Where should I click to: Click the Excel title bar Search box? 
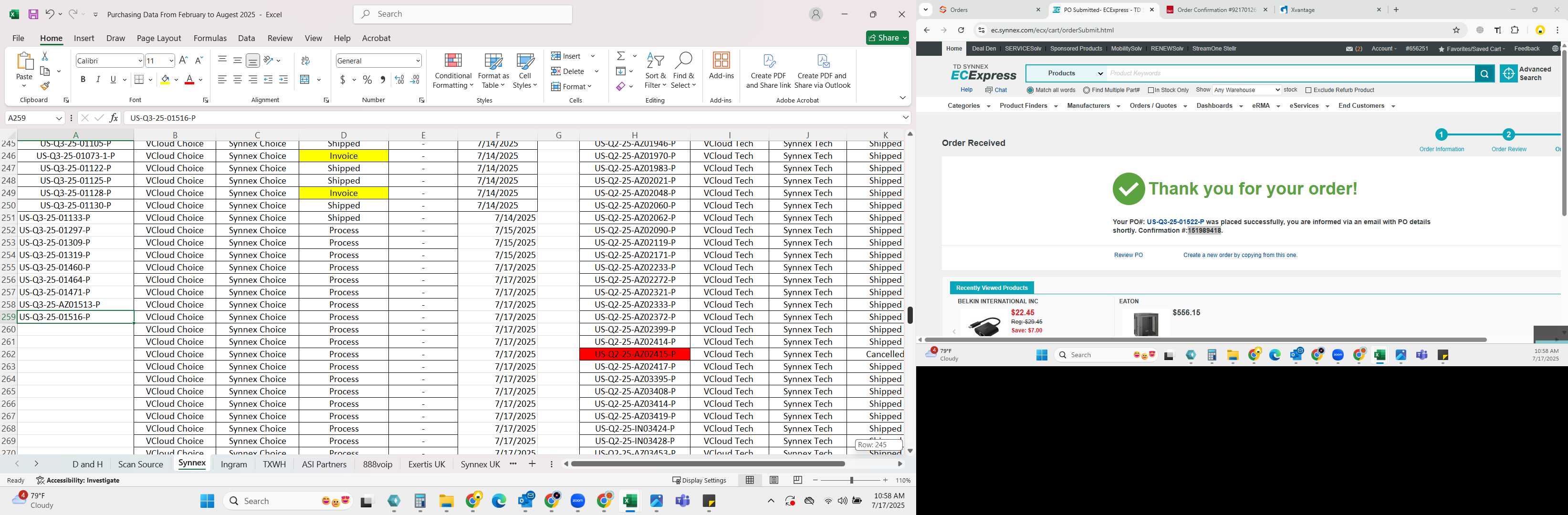462,14
